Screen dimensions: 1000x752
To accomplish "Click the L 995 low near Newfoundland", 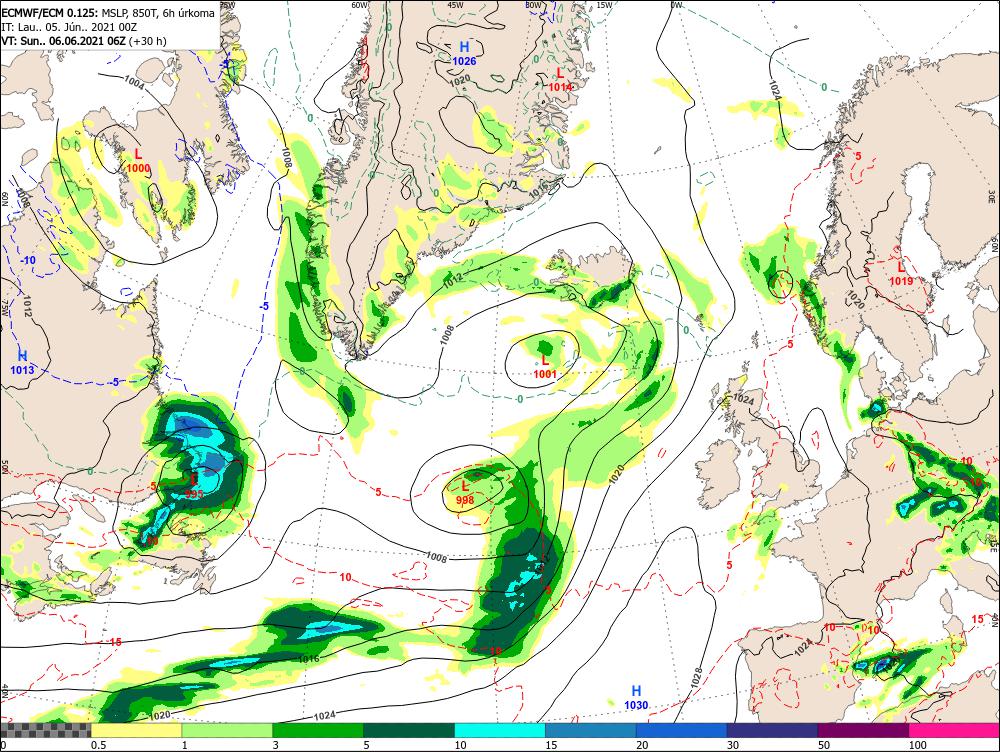I will (194, 486).
